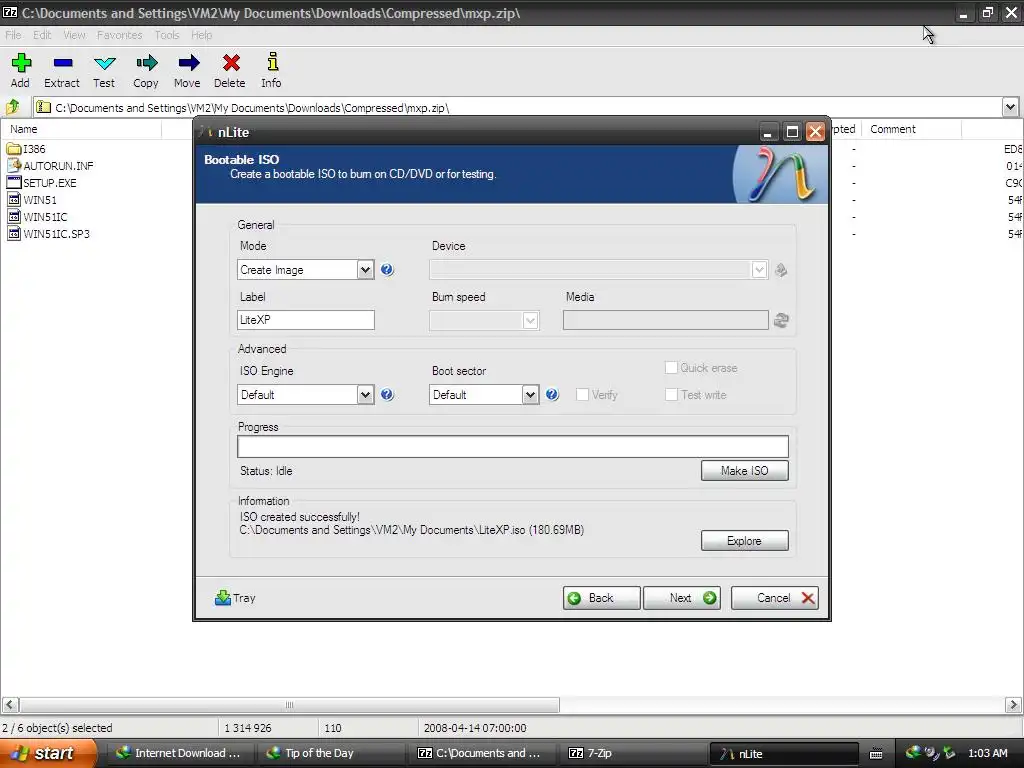Screen dimensions: 1024x768
Task: Select SETUP.EXE in the file list
Action: 42,183
